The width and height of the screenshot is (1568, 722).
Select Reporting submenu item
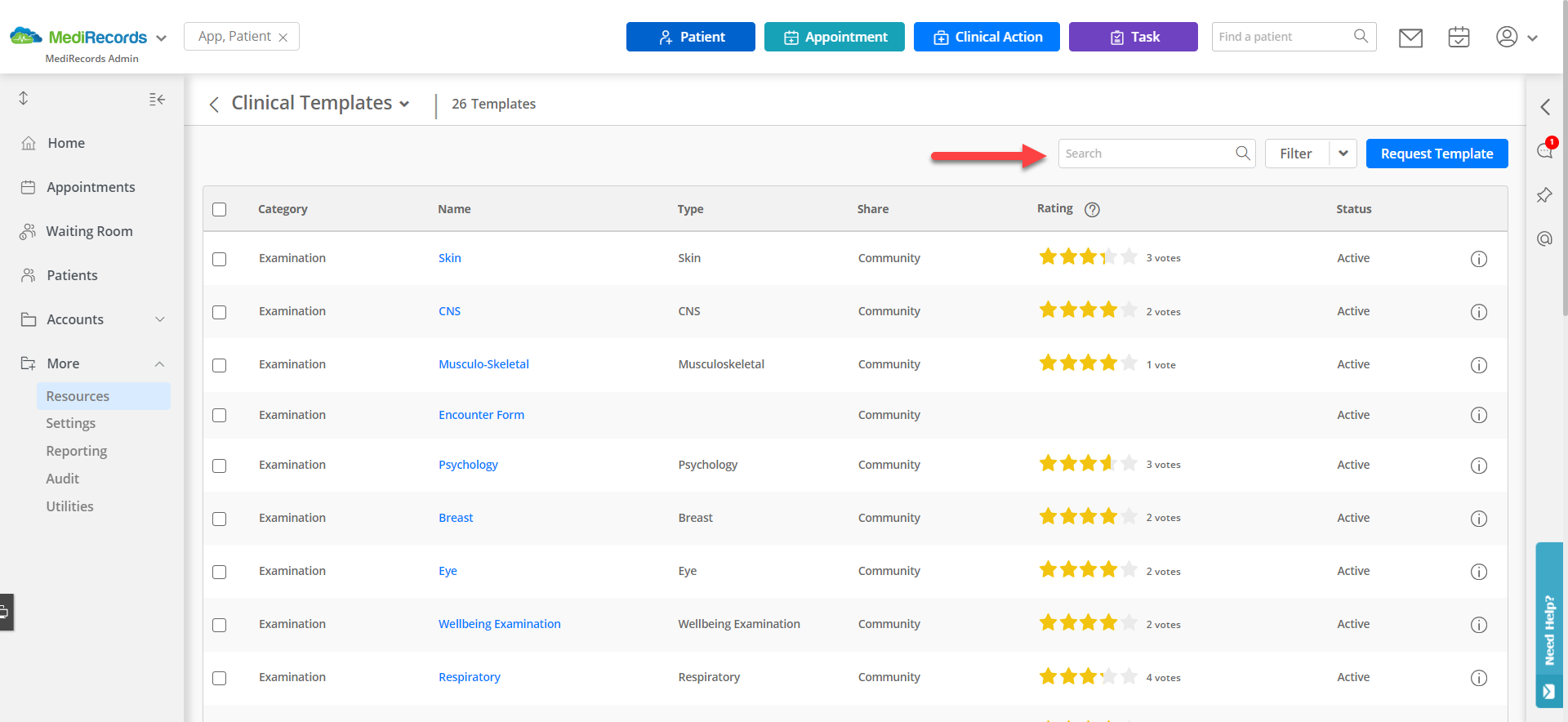point(77,451)
